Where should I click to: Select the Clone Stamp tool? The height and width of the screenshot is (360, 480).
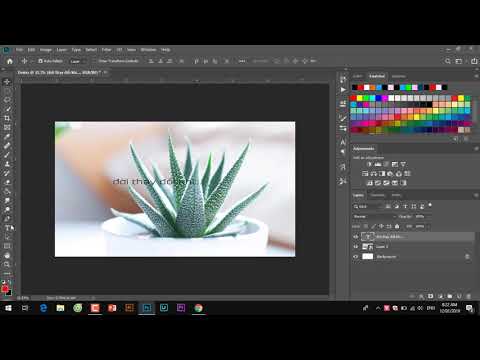coord(7,164)
